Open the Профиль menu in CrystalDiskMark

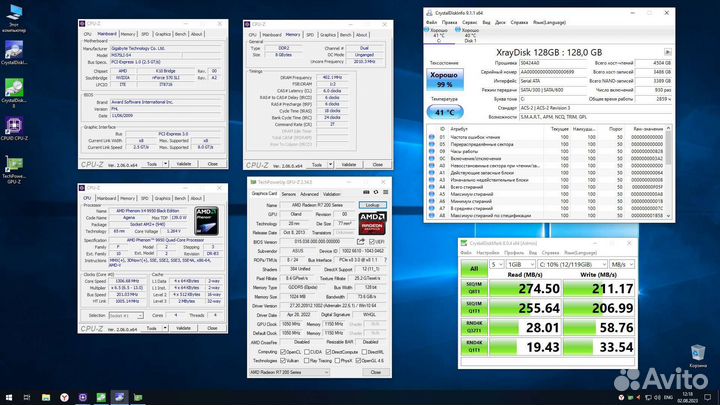[x=514, y=253]
